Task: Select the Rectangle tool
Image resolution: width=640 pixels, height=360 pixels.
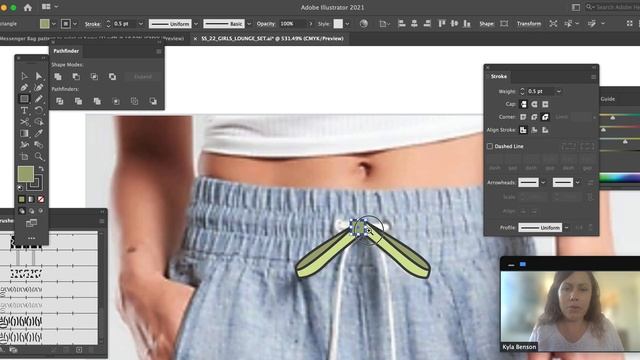Action: click(x=24, y=99)
